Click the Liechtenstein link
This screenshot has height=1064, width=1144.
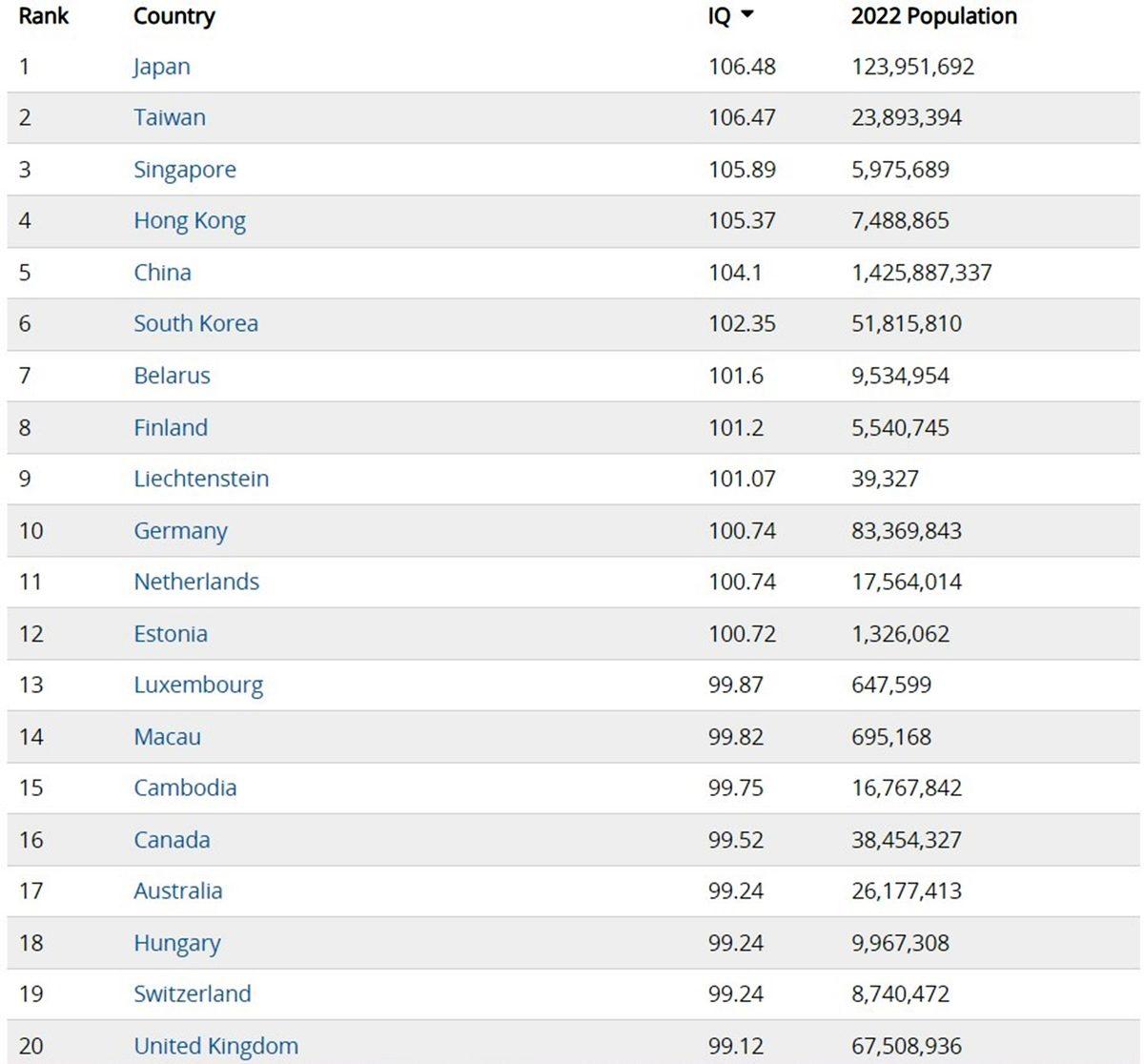point(200,479)
